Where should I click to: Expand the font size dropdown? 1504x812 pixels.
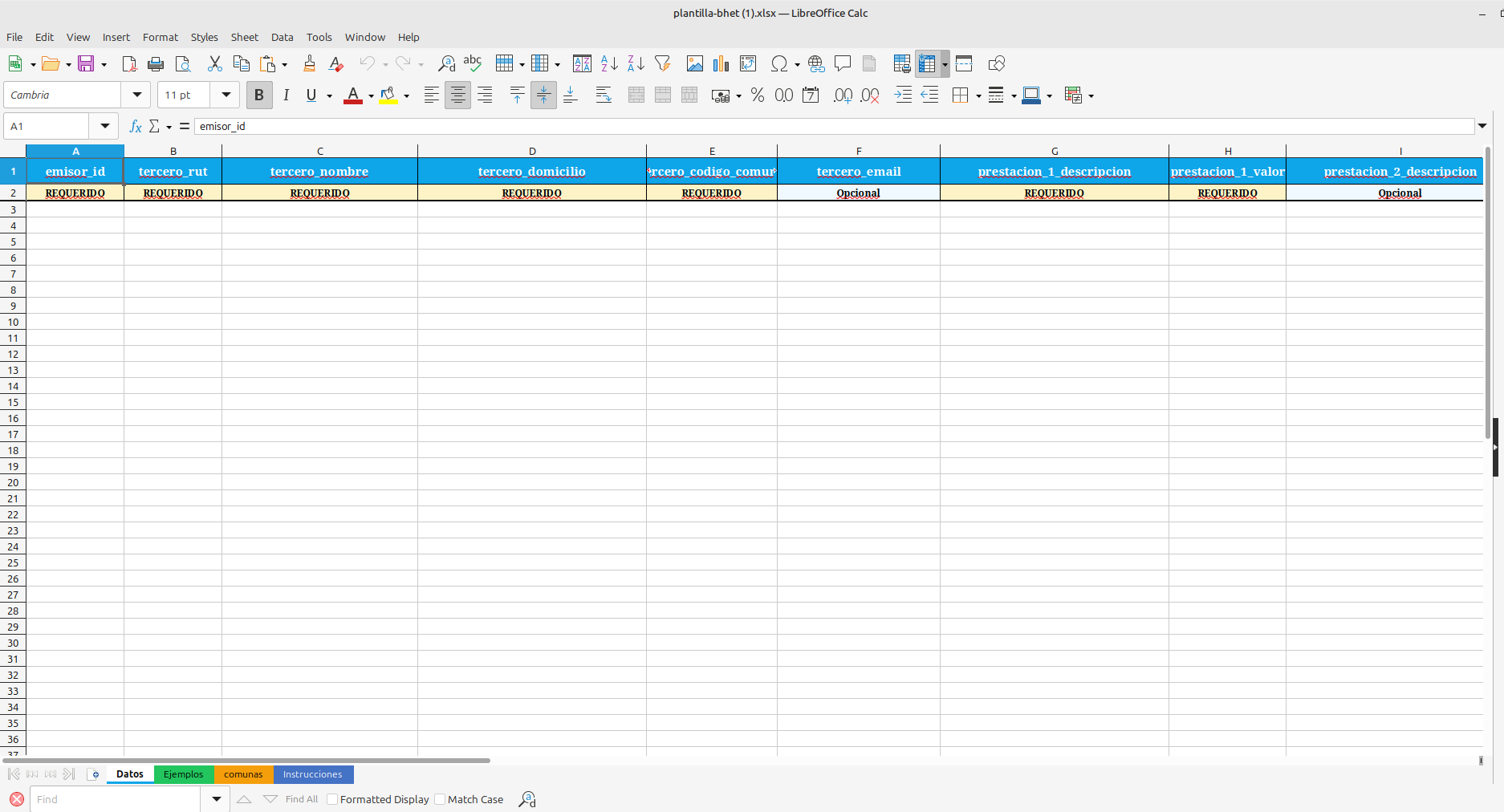click(226, 95)
